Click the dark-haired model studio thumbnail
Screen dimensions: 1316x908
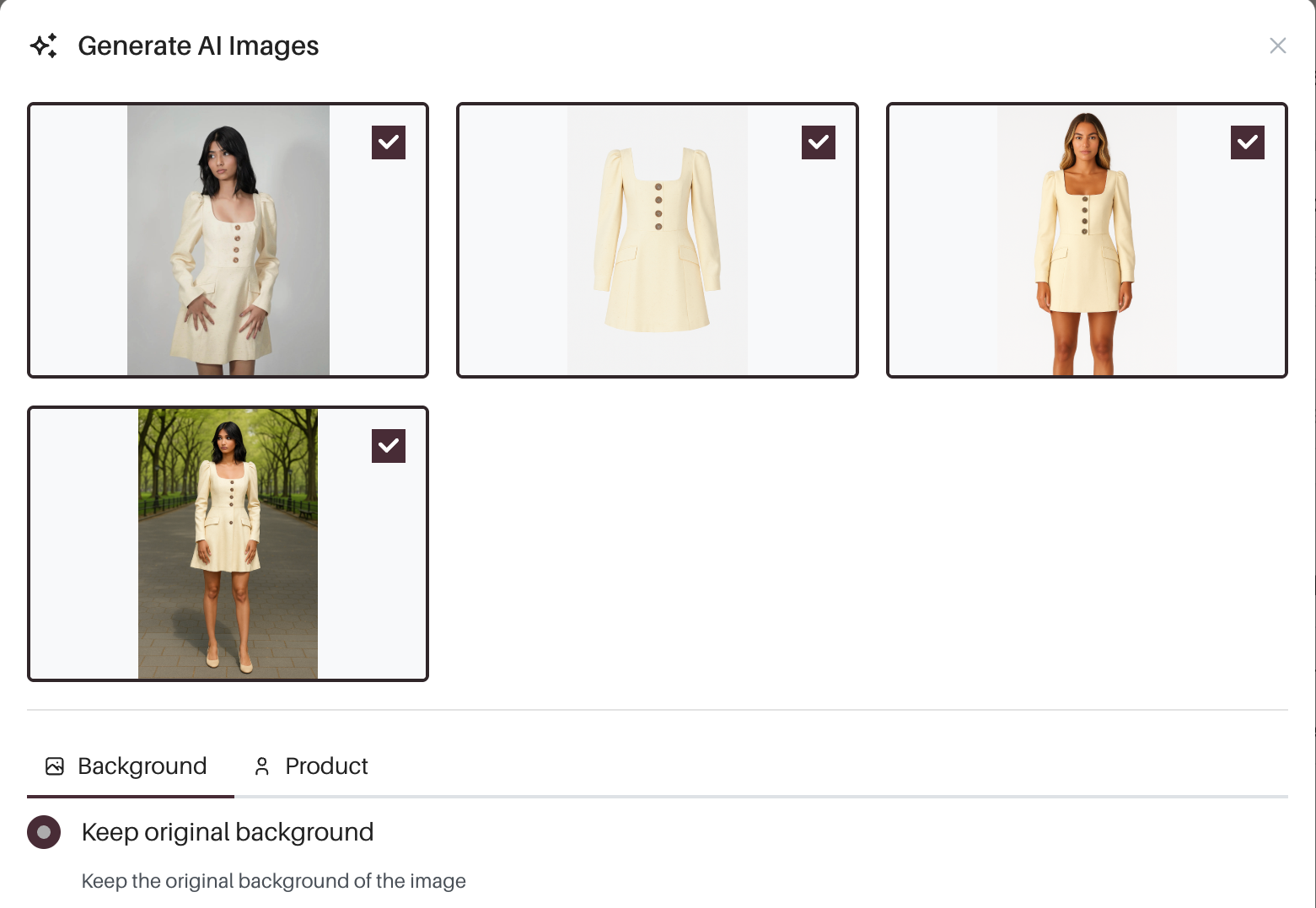(228, 240)
